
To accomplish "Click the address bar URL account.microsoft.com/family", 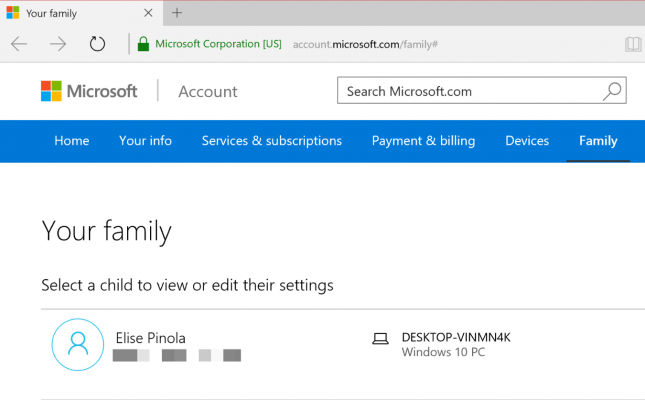I will [x=365, y=44].
